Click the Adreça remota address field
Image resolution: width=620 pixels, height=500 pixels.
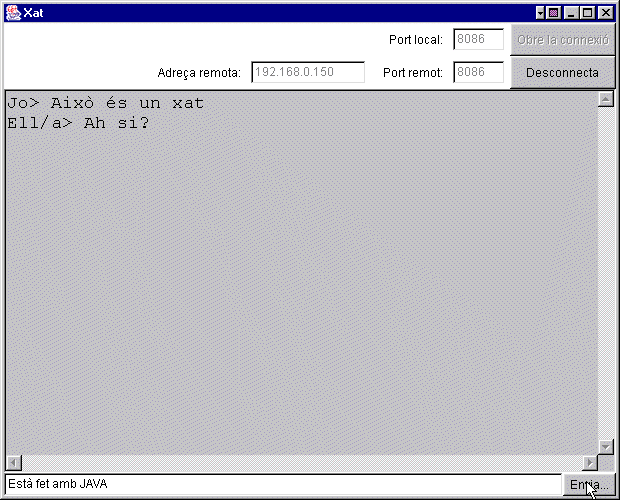pyautogui.click(x=308, y=72)
